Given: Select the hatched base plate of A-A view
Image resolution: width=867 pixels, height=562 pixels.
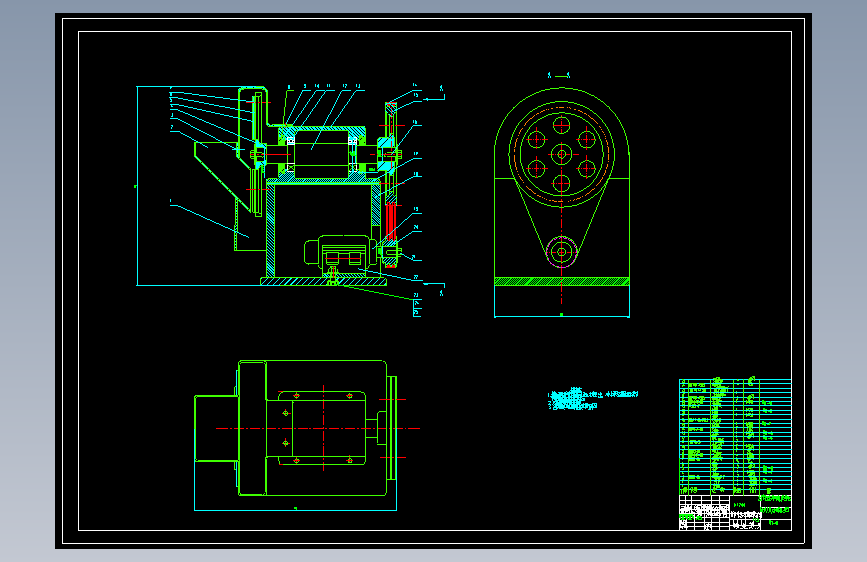Looking at the screenshot, I should pyautogui.click(x=562, y=282).
